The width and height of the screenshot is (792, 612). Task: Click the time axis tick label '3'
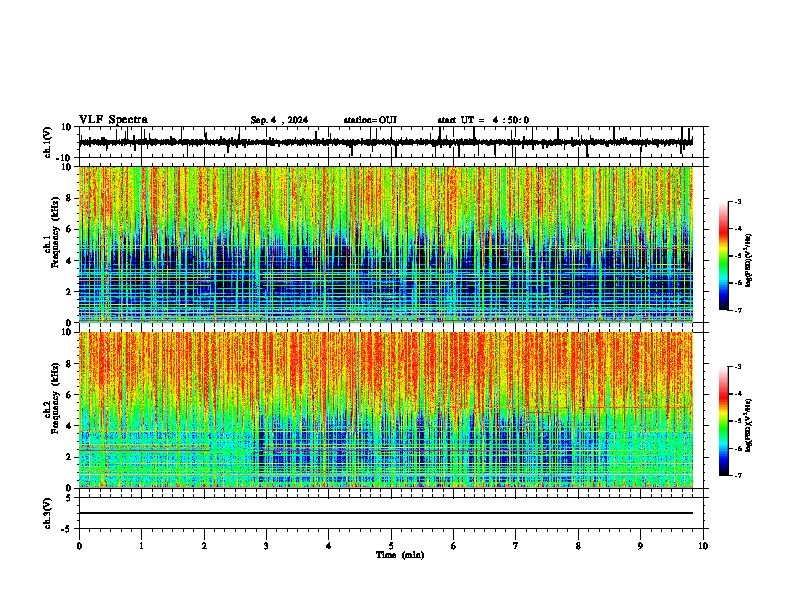[x=266, y=546]
